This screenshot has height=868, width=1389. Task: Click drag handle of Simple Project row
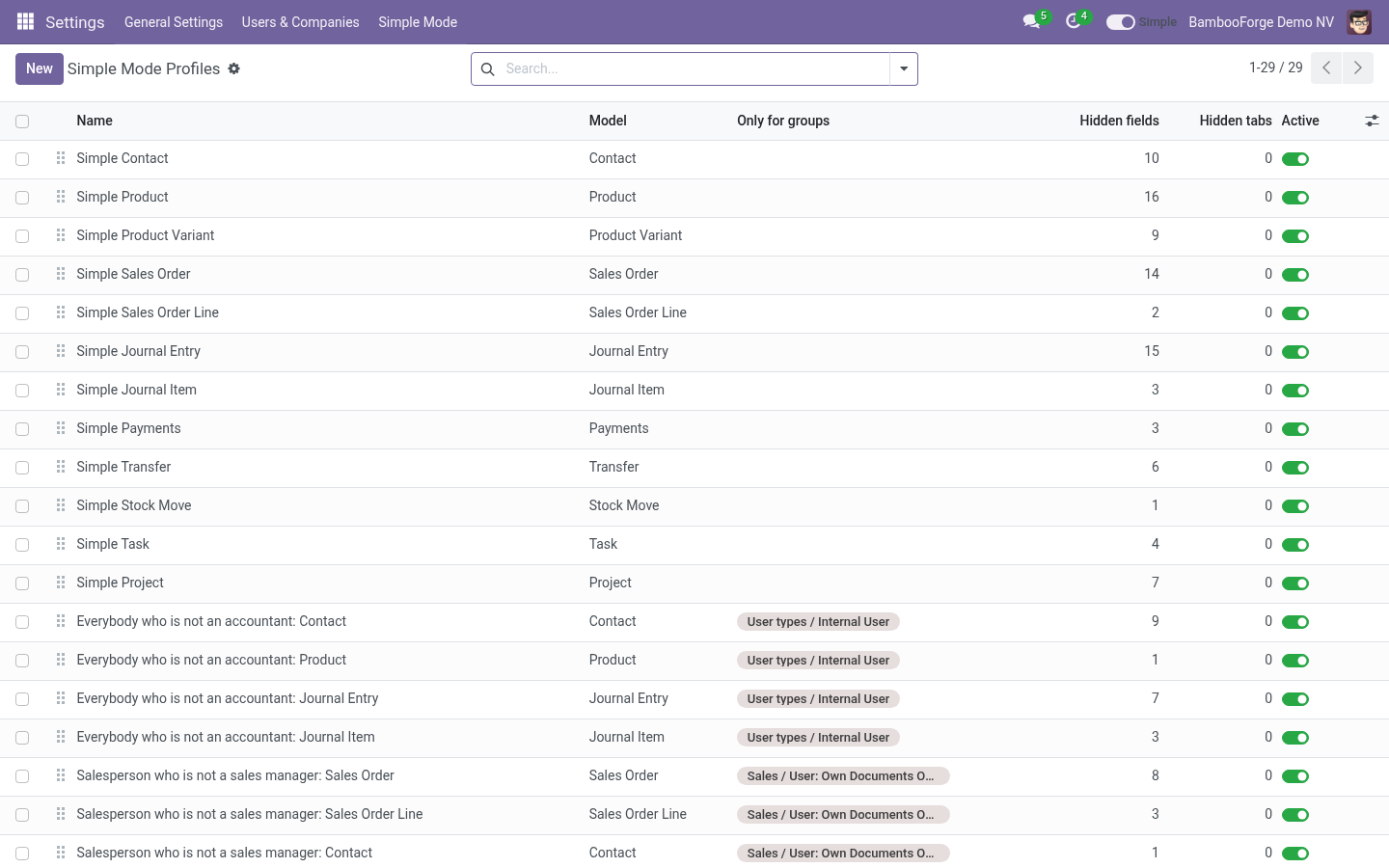point(61,583)
